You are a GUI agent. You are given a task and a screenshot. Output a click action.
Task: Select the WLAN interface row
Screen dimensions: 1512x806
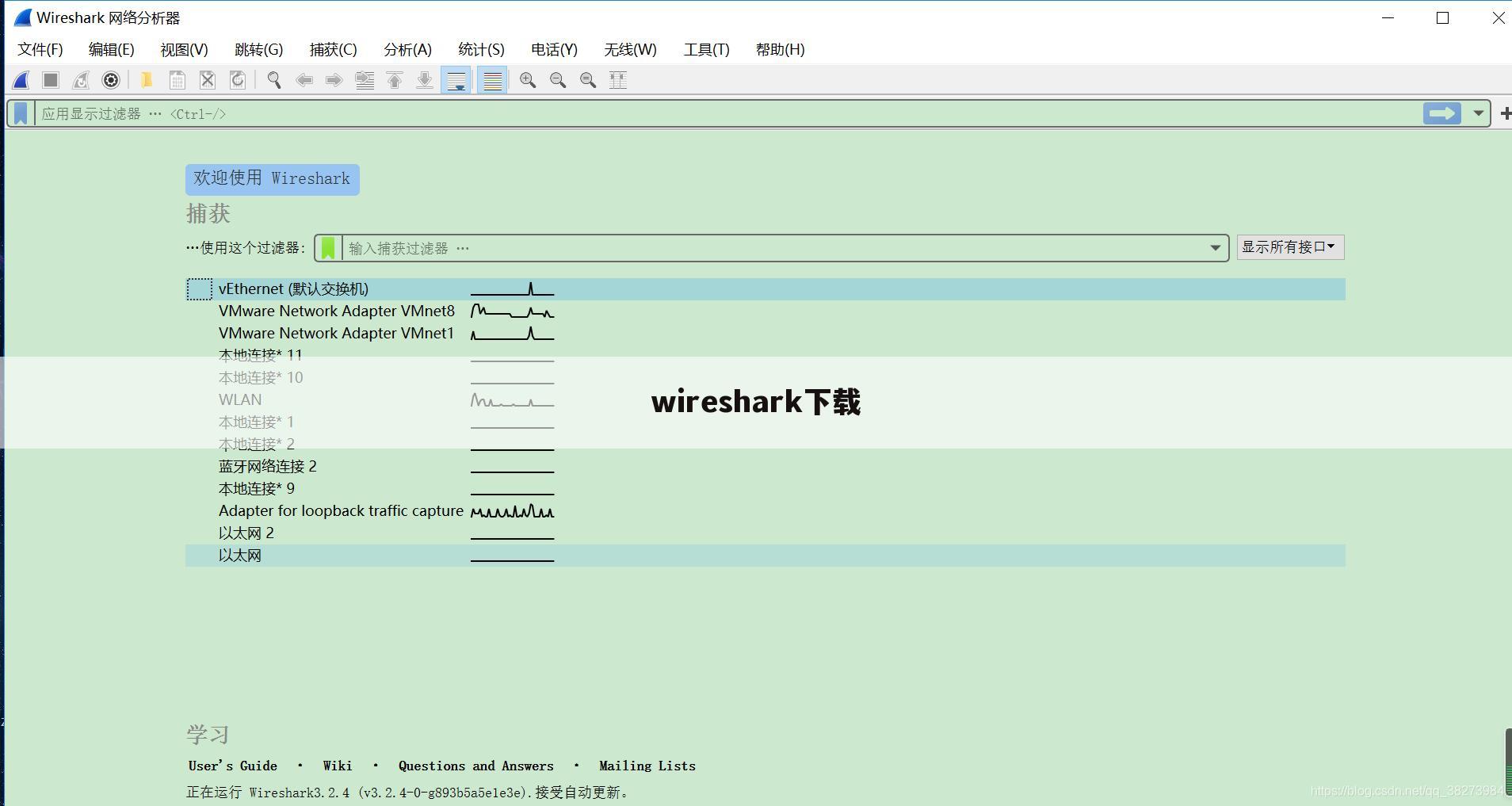766,400
